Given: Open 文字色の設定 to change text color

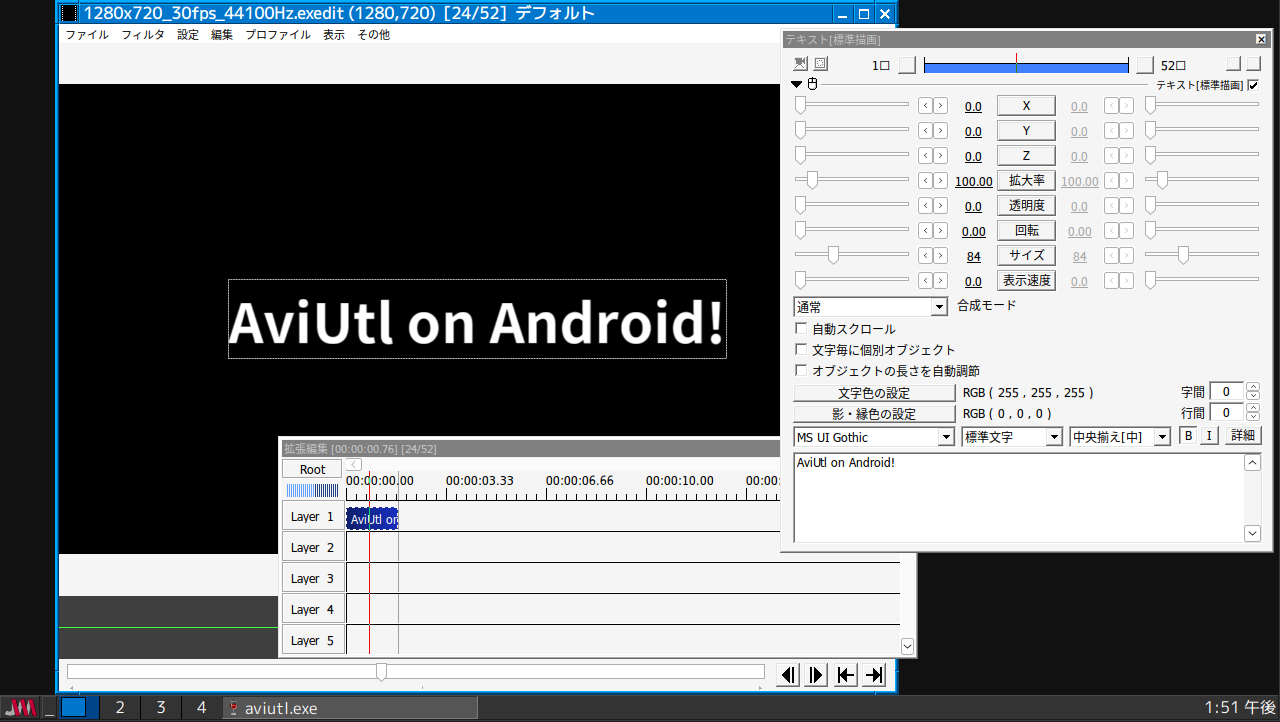Looking at the screenshot, I should (874, 392).
